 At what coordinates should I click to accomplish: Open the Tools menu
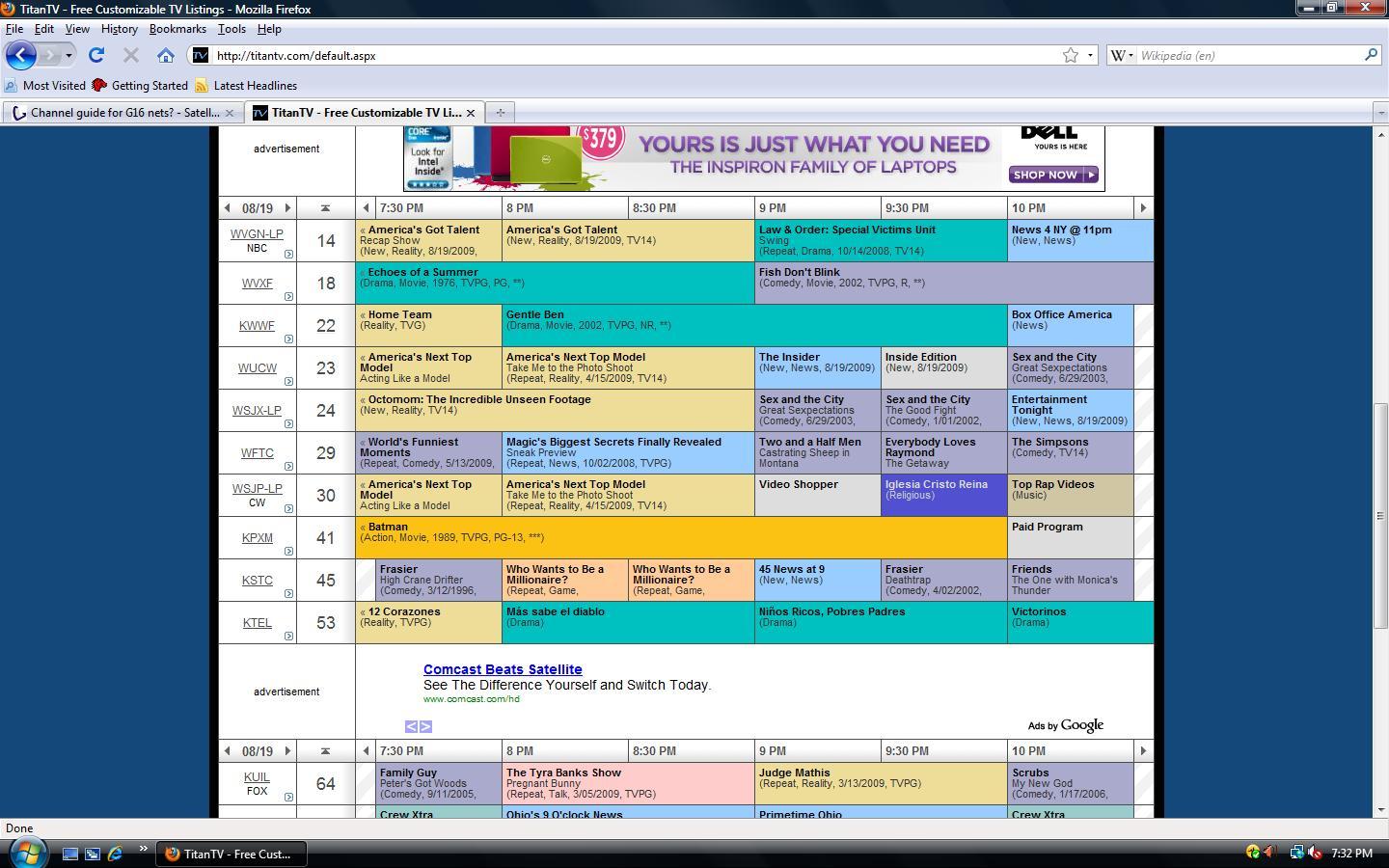[231, 29]
